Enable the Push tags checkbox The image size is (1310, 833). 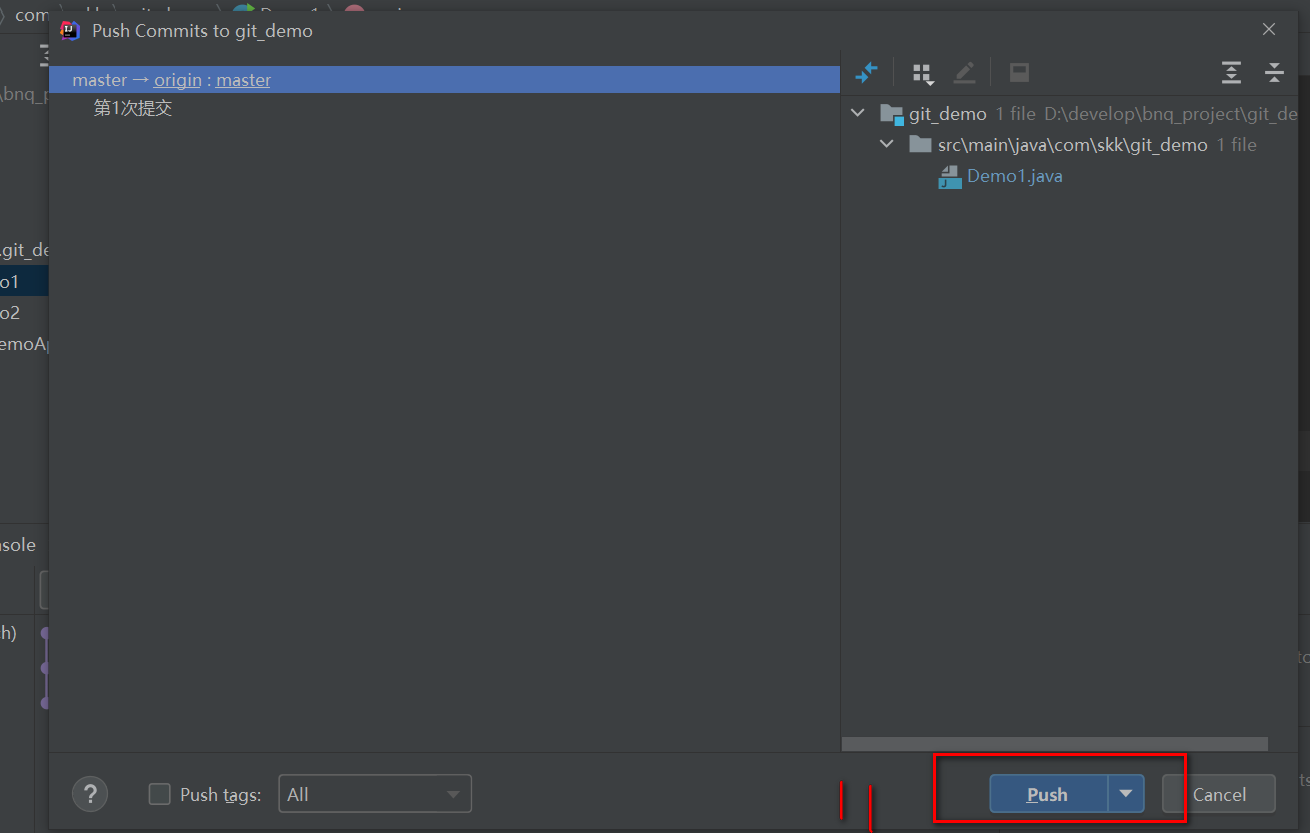click(x=159, y=794)
